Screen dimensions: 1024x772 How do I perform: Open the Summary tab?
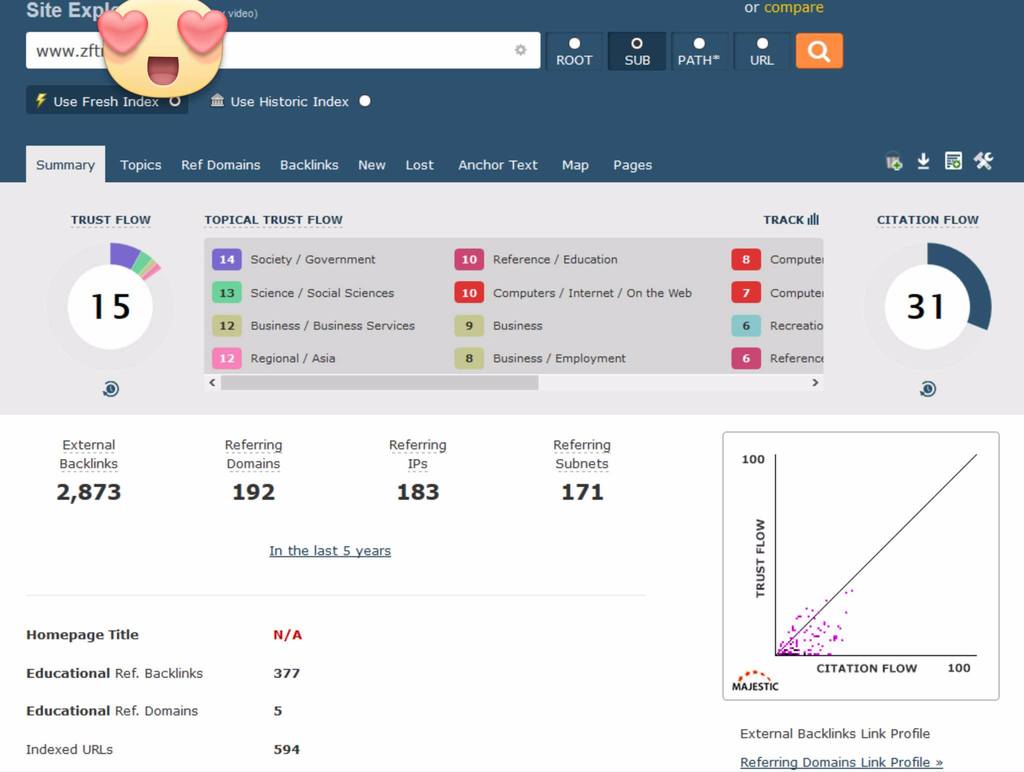point(65,165)
